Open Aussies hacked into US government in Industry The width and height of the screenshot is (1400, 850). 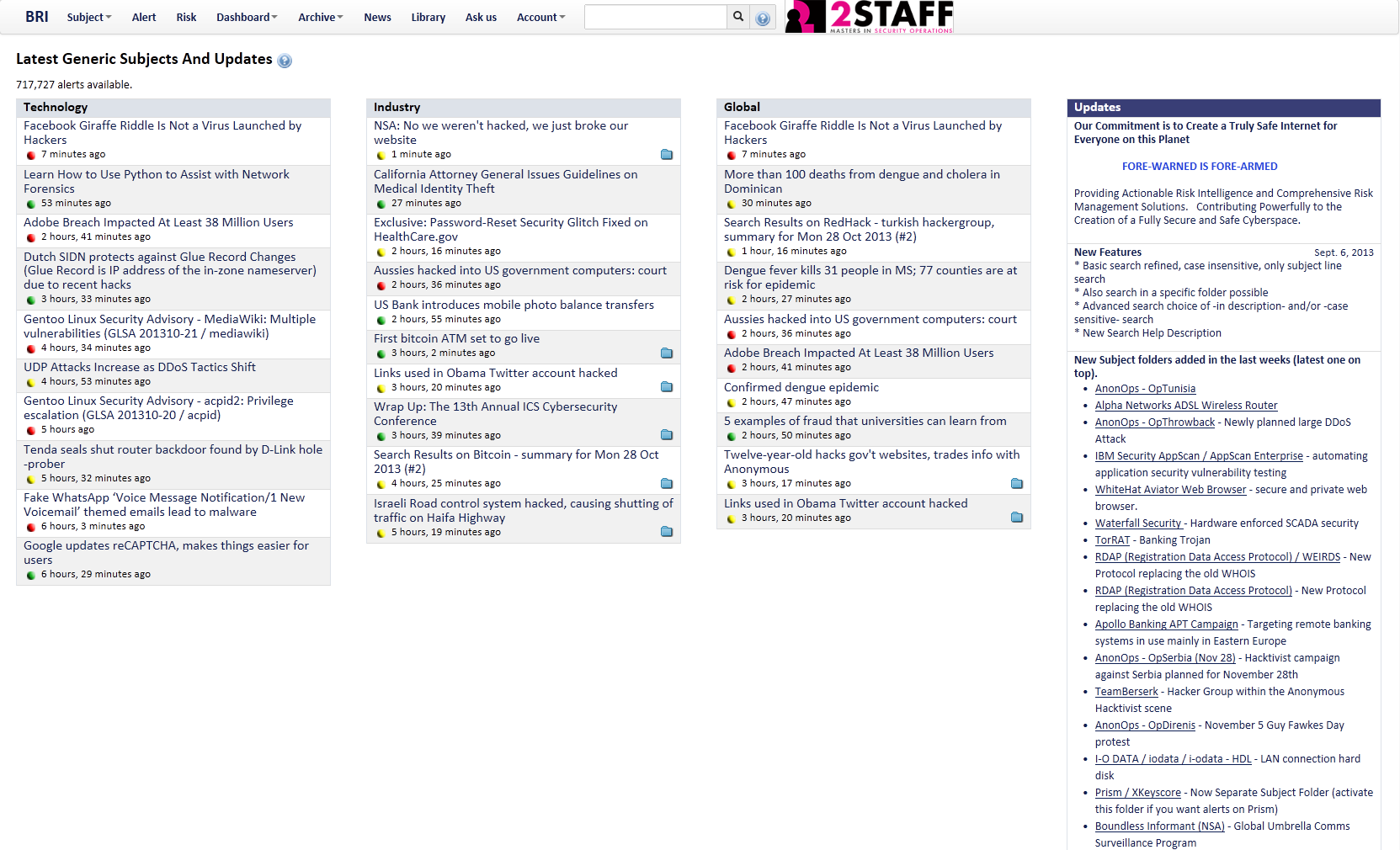[520, 271]
